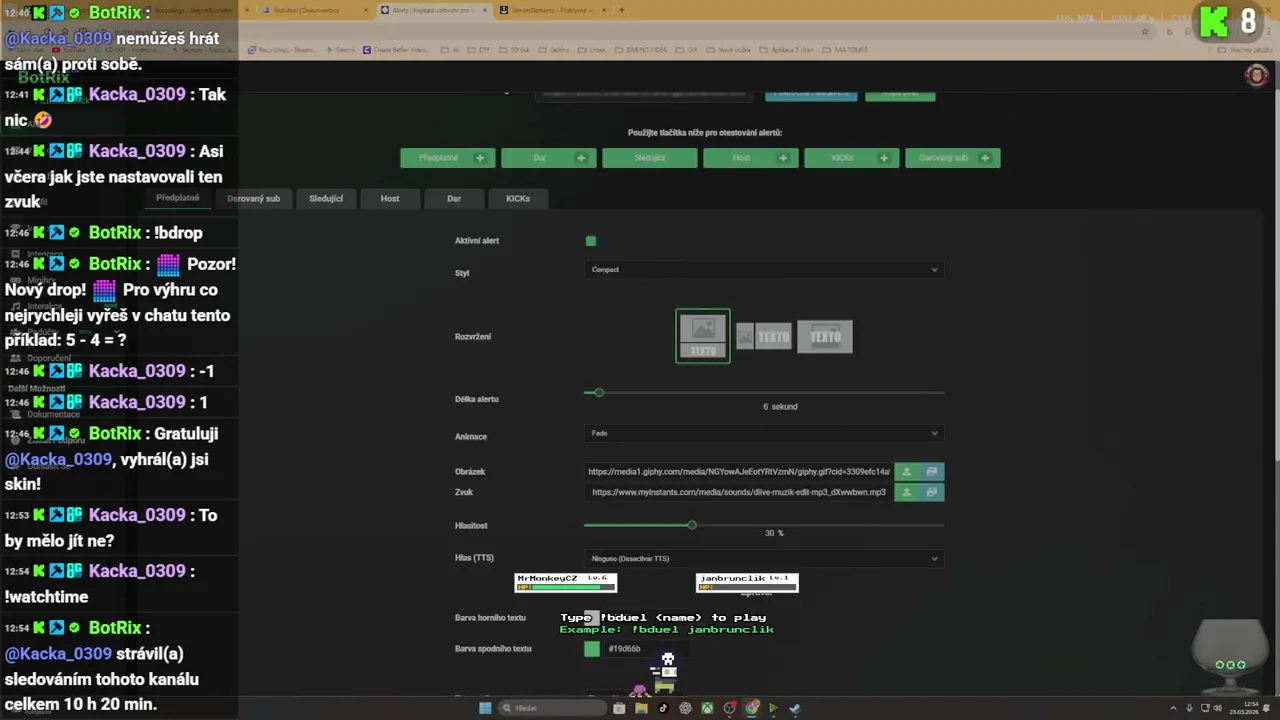Open media gallery icon for Obrázek
The width and height of the screenshot is (1280, 720).
click(932, 472)
